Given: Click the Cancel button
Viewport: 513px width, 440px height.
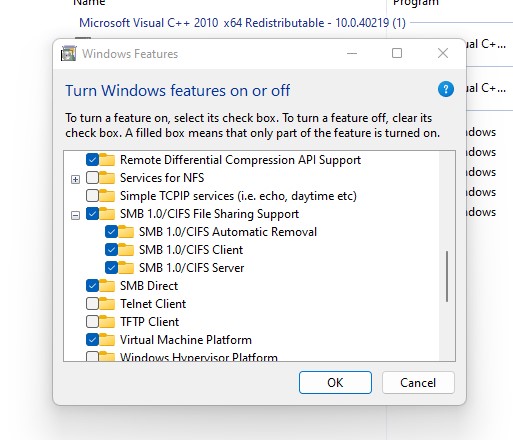Looking at the screenshot, I should 418,382.
